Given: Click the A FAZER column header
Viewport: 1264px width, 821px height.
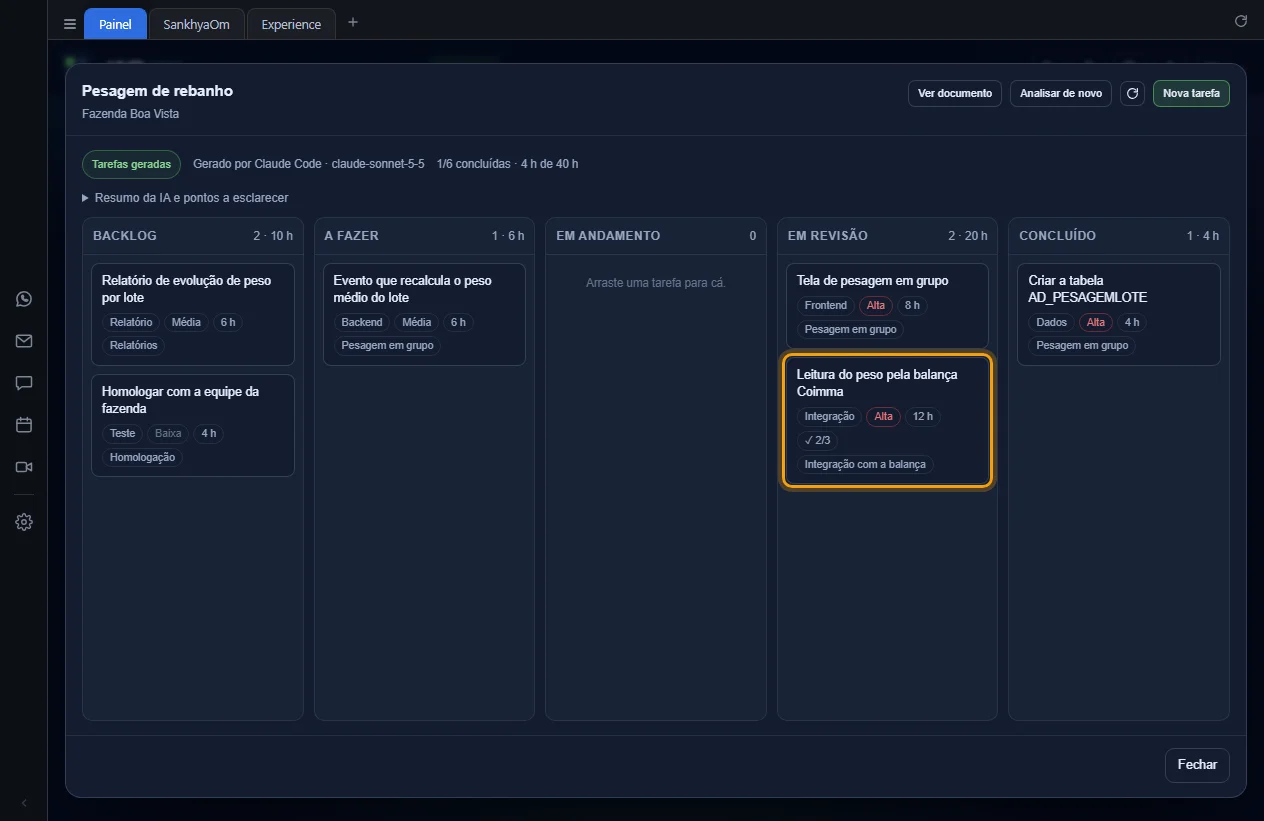Looking at the screenshot, I should [x=424, y=236].
